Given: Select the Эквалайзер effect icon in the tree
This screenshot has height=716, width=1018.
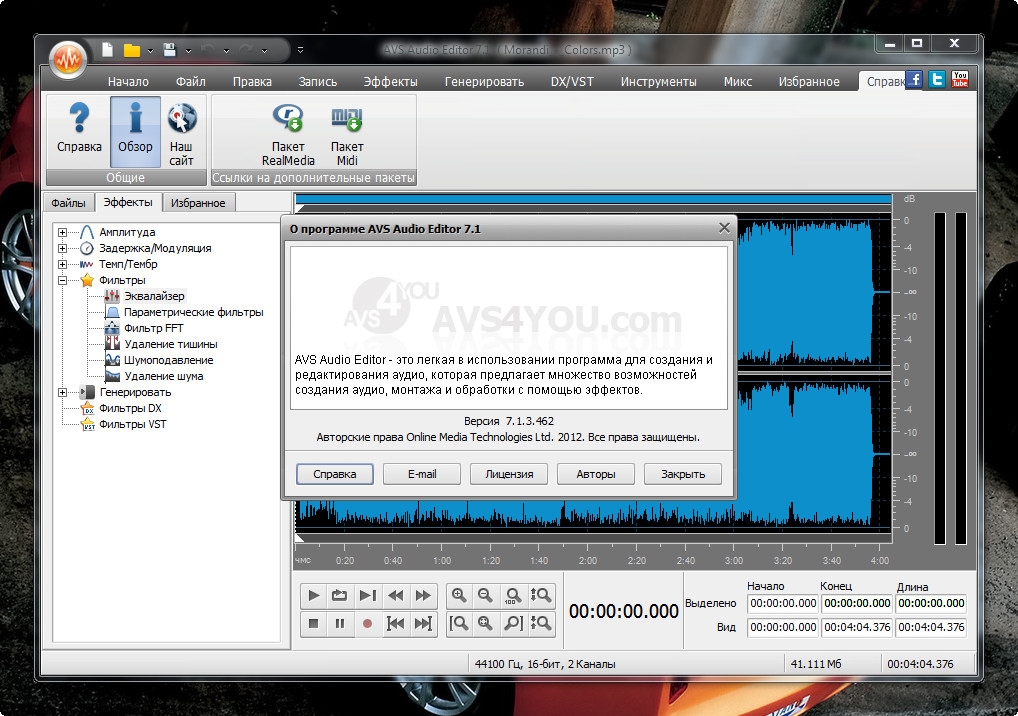Looking at the screenshot, I should tap(112, 296).
